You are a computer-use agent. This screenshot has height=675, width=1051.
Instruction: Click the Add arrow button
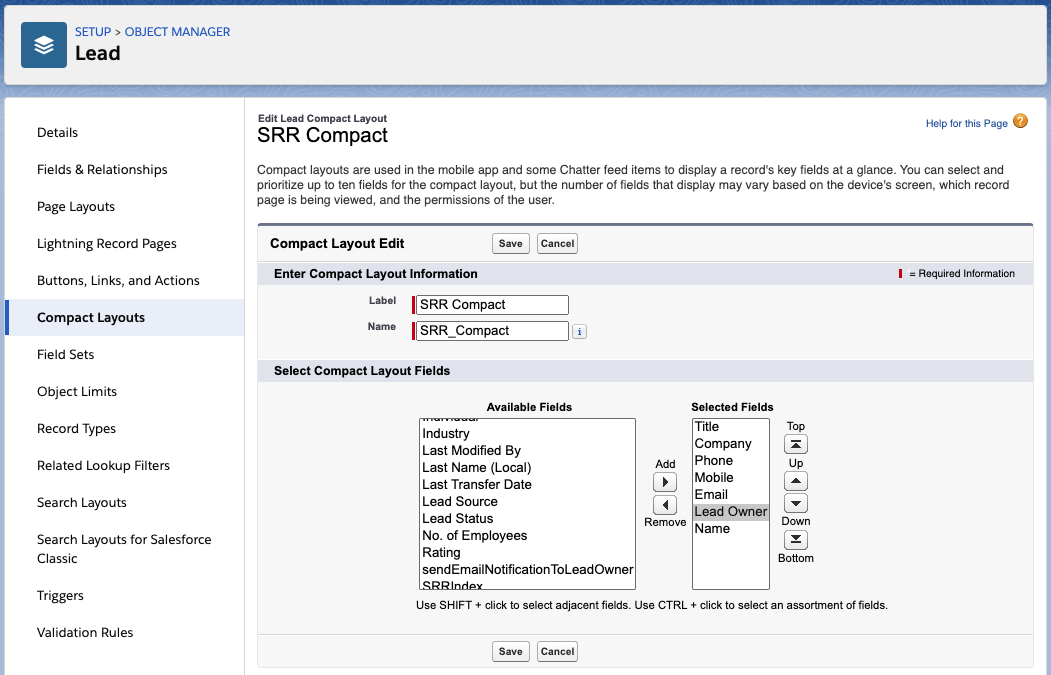[665, 482]
